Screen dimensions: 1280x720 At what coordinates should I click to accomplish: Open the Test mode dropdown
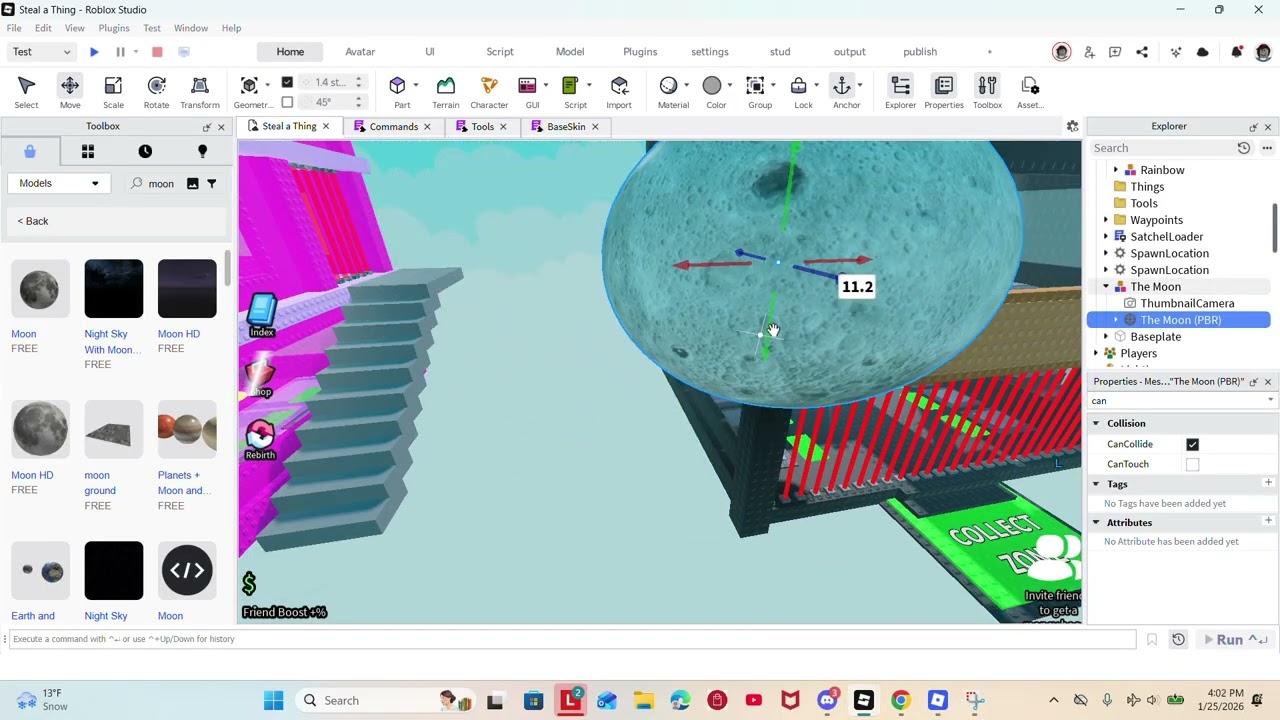pos(41,52)
